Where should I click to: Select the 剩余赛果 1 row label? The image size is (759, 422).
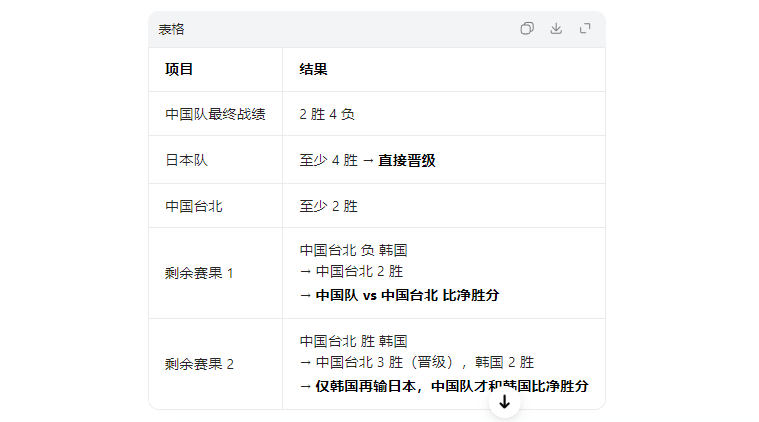click(199, 273)
